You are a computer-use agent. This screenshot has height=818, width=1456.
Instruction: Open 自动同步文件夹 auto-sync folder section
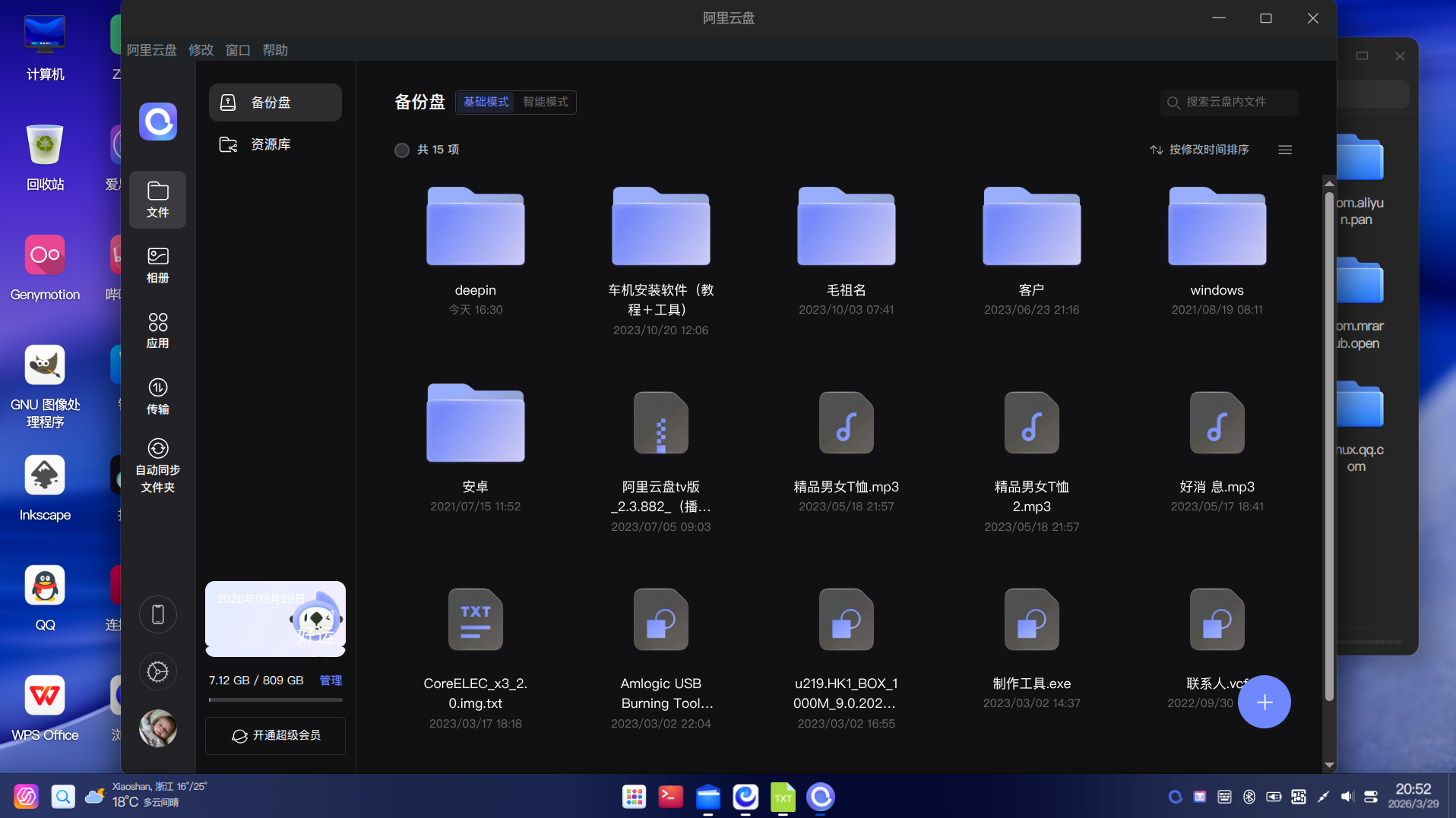(157, 466)
